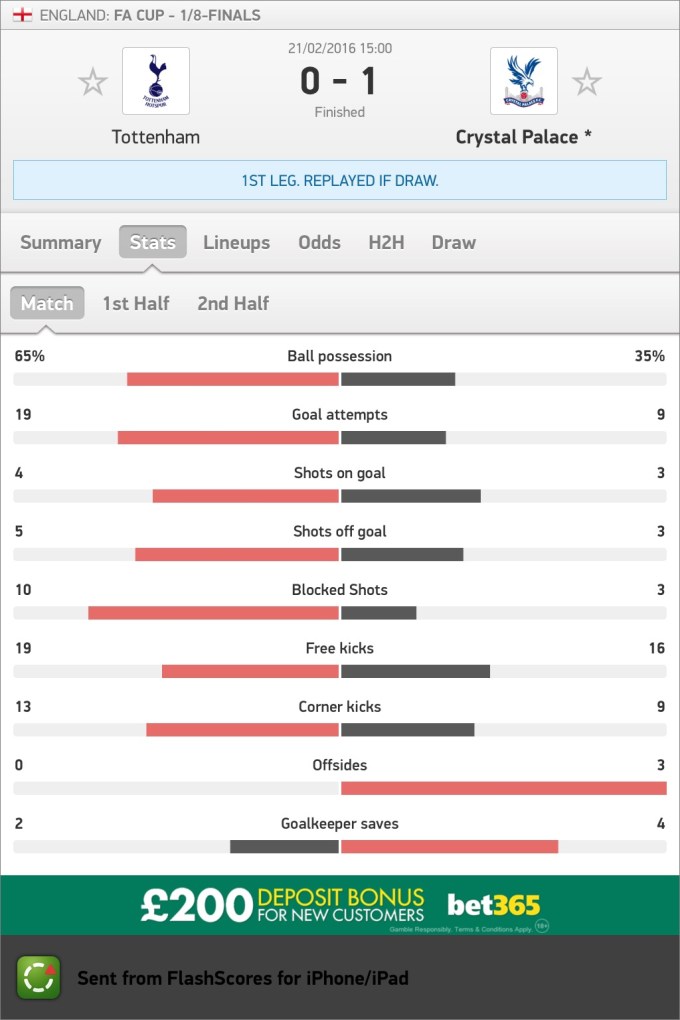Image resolution: width=680 pixels, height=1020 pixels.
Task: Show full Match statistics
Action: coord(47,303)
